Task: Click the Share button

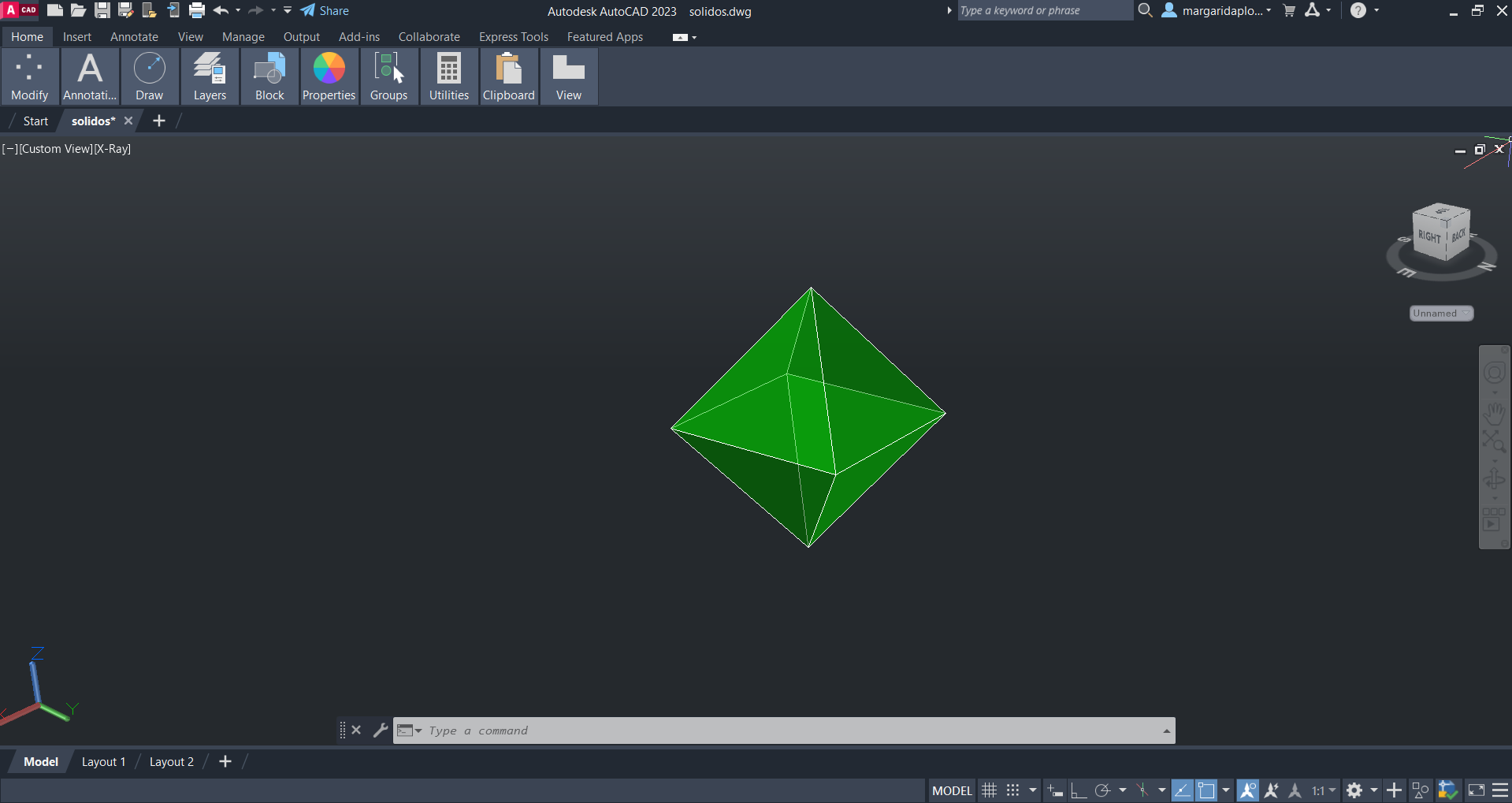Action: pos(325,11)
